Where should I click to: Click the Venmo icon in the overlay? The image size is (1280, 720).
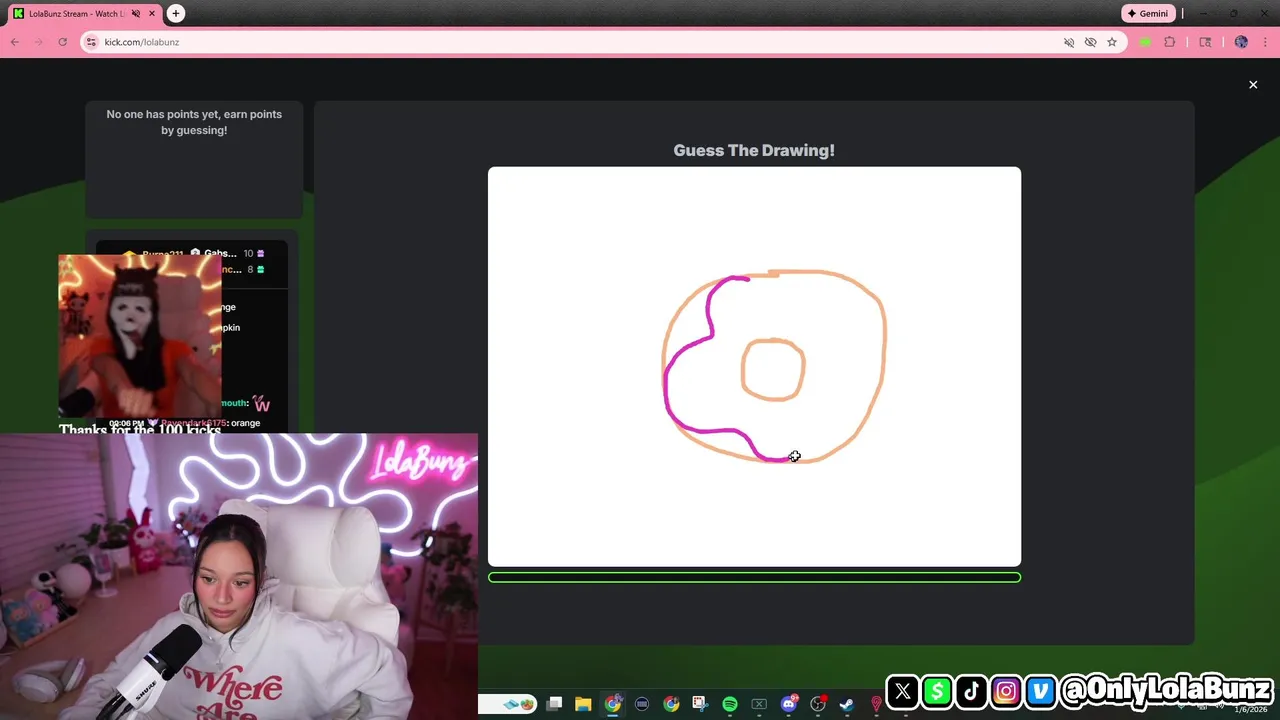coord(1041,690)
